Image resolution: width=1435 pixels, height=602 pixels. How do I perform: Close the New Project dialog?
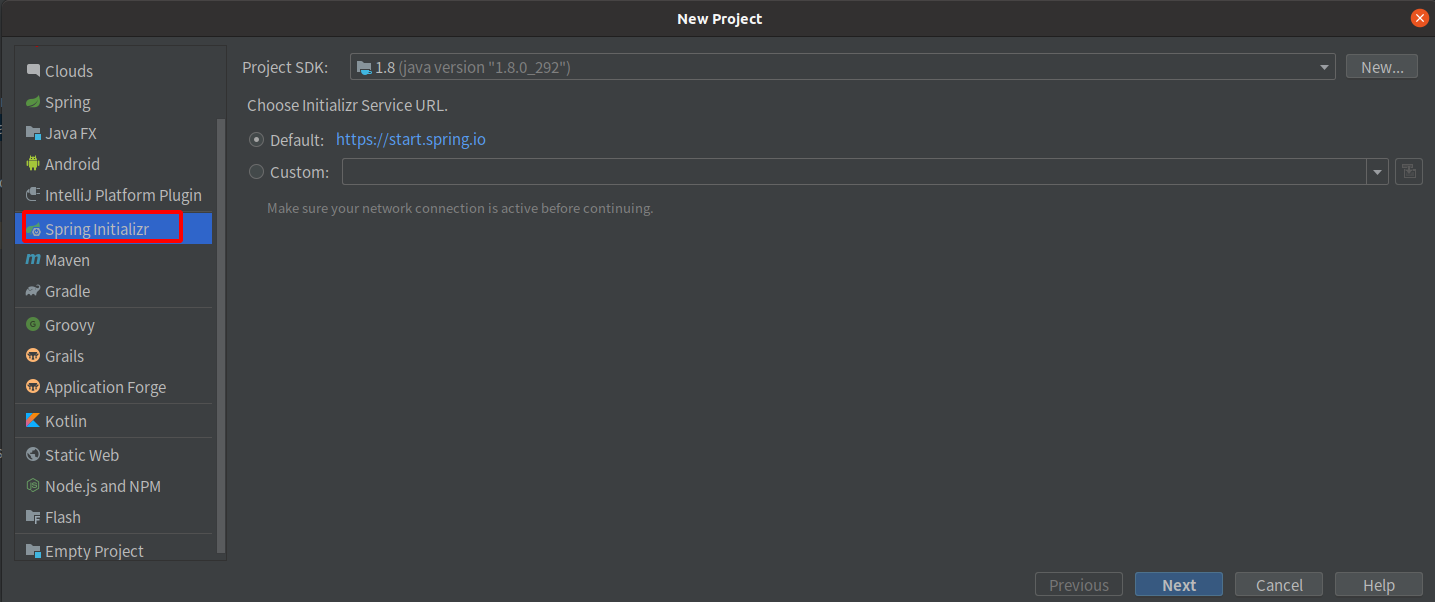[x=1419, y=18]
